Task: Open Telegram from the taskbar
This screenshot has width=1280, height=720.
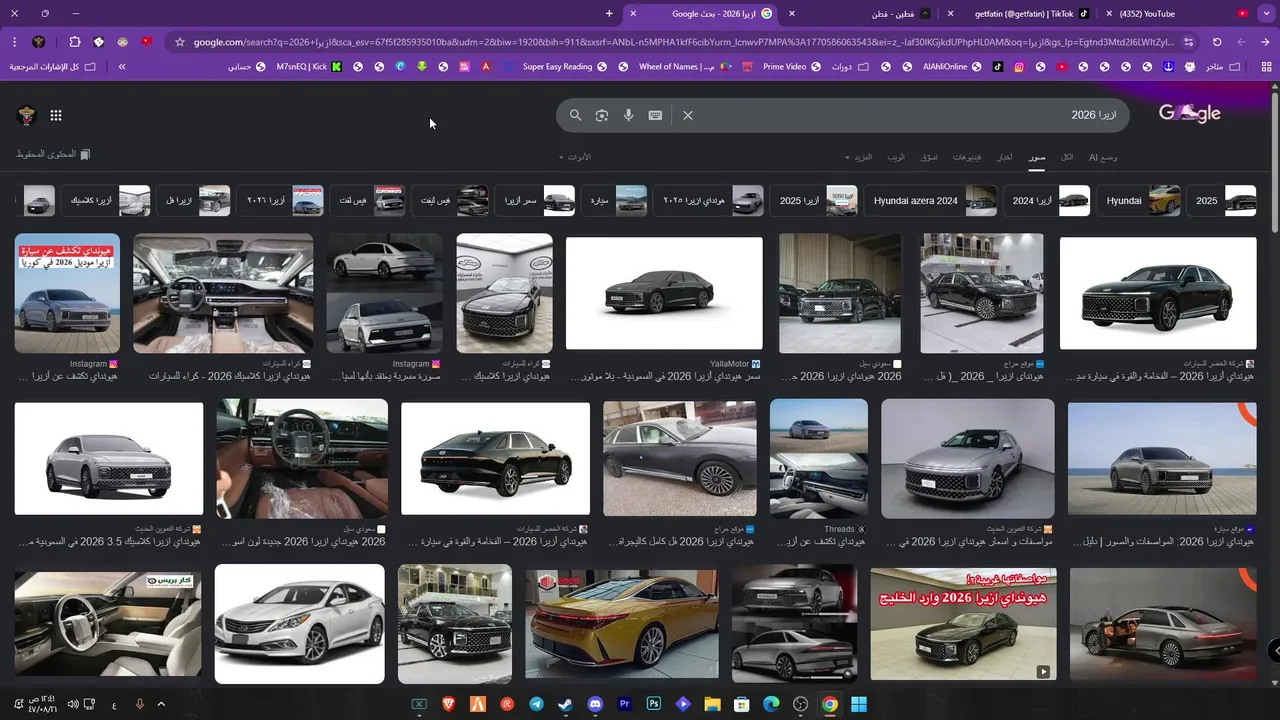Action: pos(536,704)
